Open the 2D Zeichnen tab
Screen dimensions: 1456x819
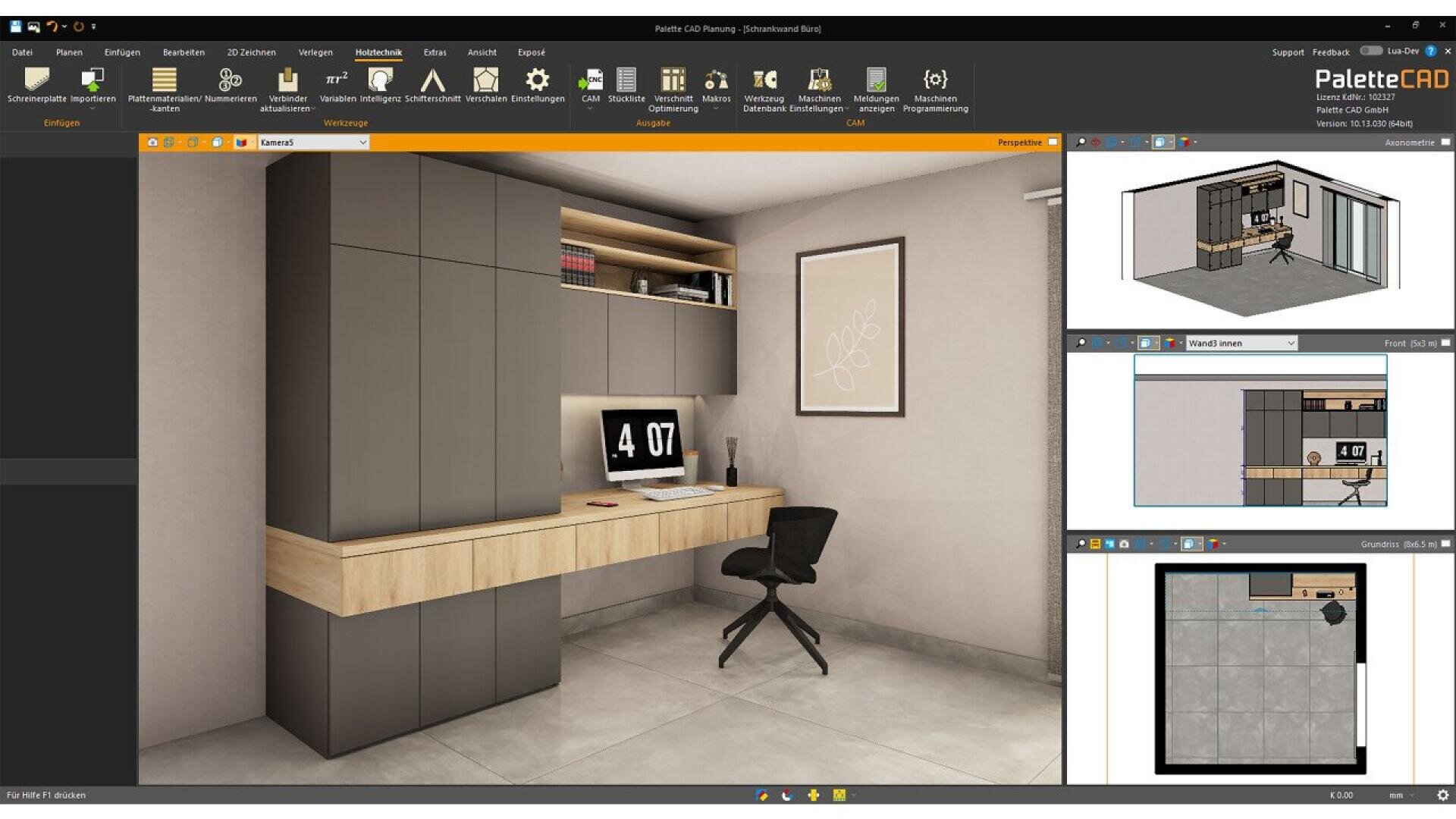251,52
